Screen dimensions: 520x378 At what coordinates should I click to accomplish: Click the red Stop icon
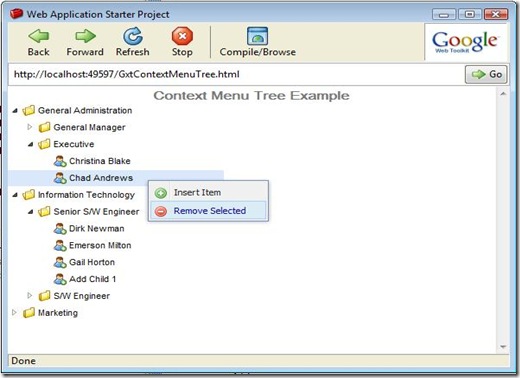coord(182,36)
